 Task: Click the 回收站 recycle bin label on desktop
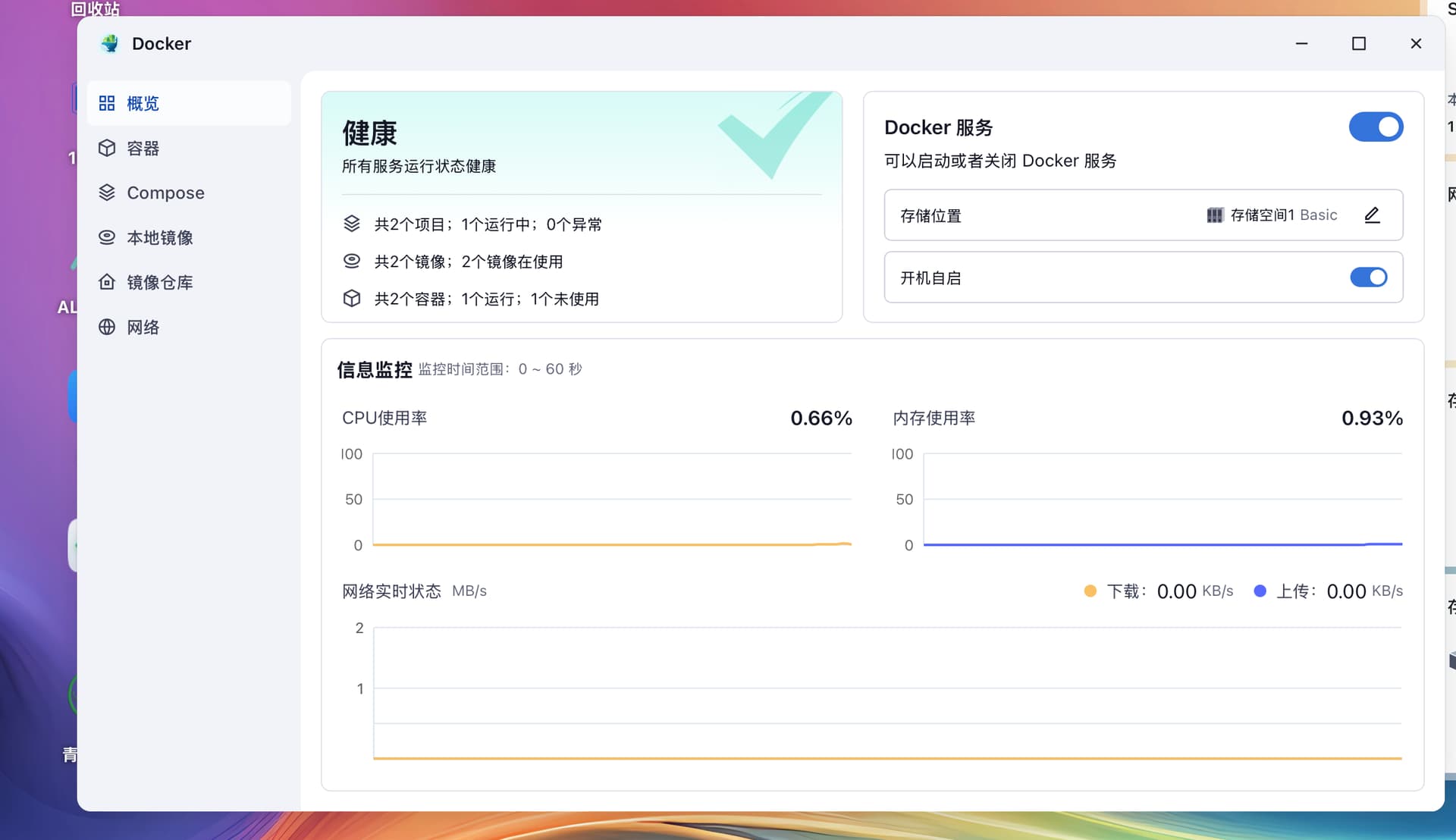[x=96, y=8]
